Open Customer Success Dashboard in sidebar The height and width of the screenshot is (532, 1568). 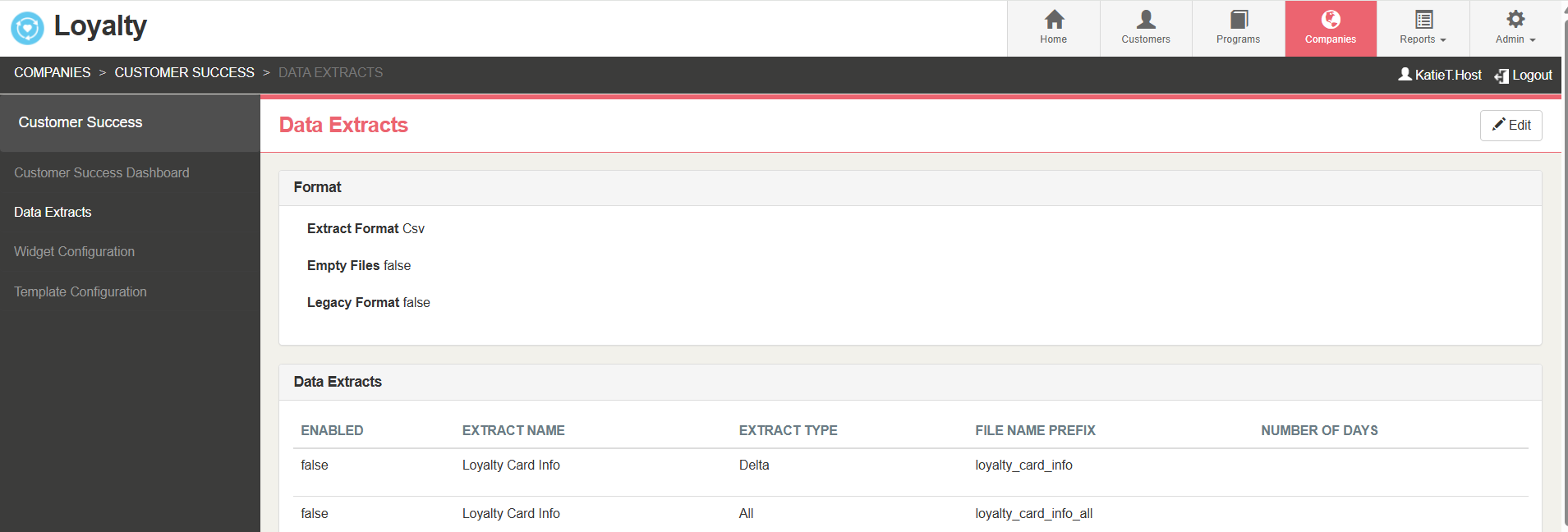(x=102, y=172)
